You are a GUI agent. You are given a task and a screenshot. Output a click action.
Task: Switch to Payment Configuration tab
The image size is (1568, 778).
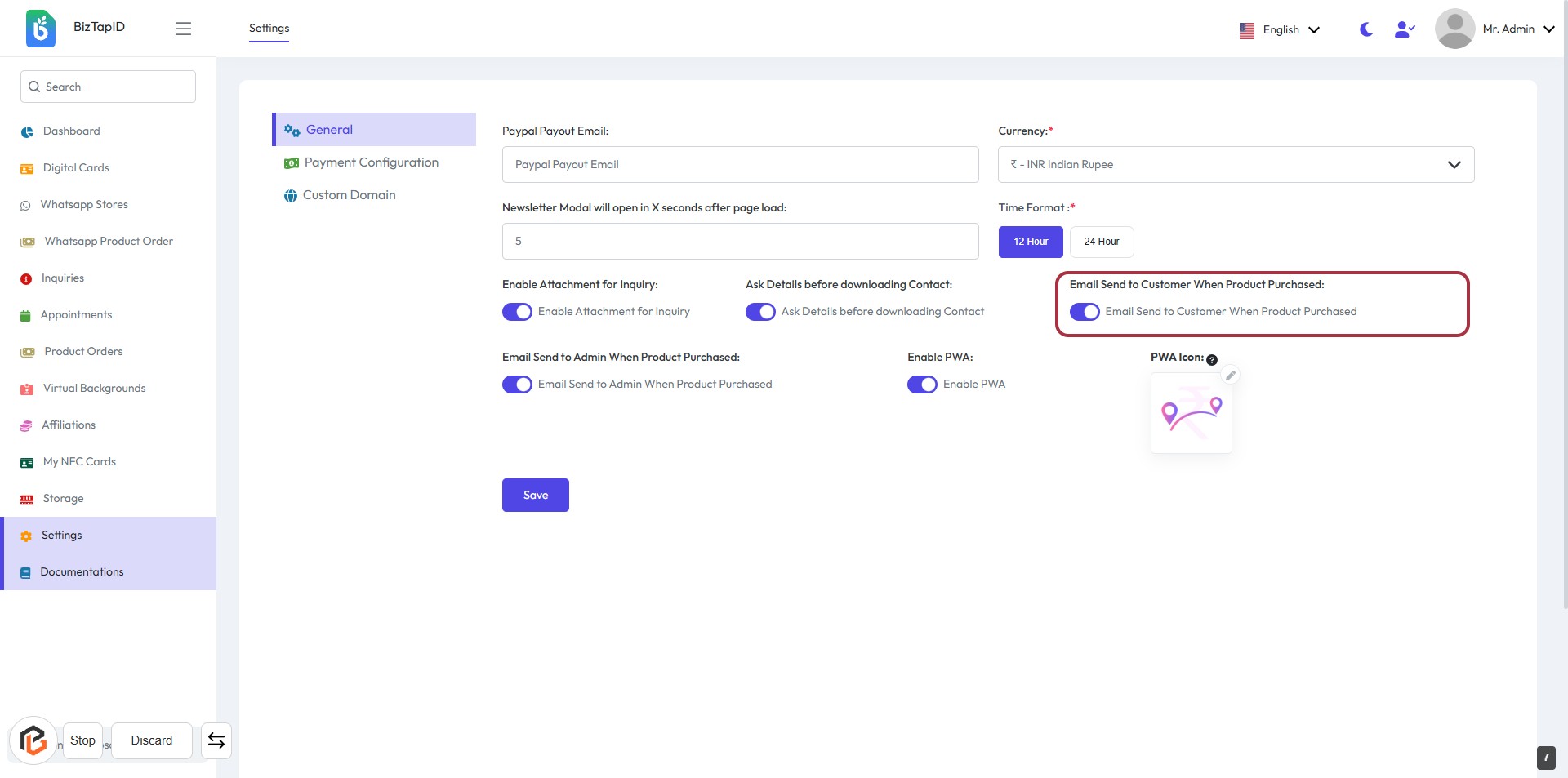click(x=371, y=162)
